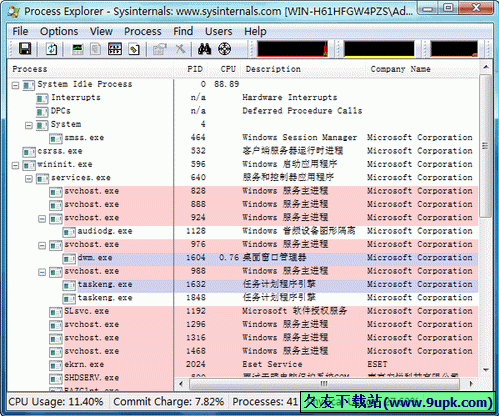499x416 pixels.
Task: Click the vertical scrollbar up arrow
Action: coord(486,67)
